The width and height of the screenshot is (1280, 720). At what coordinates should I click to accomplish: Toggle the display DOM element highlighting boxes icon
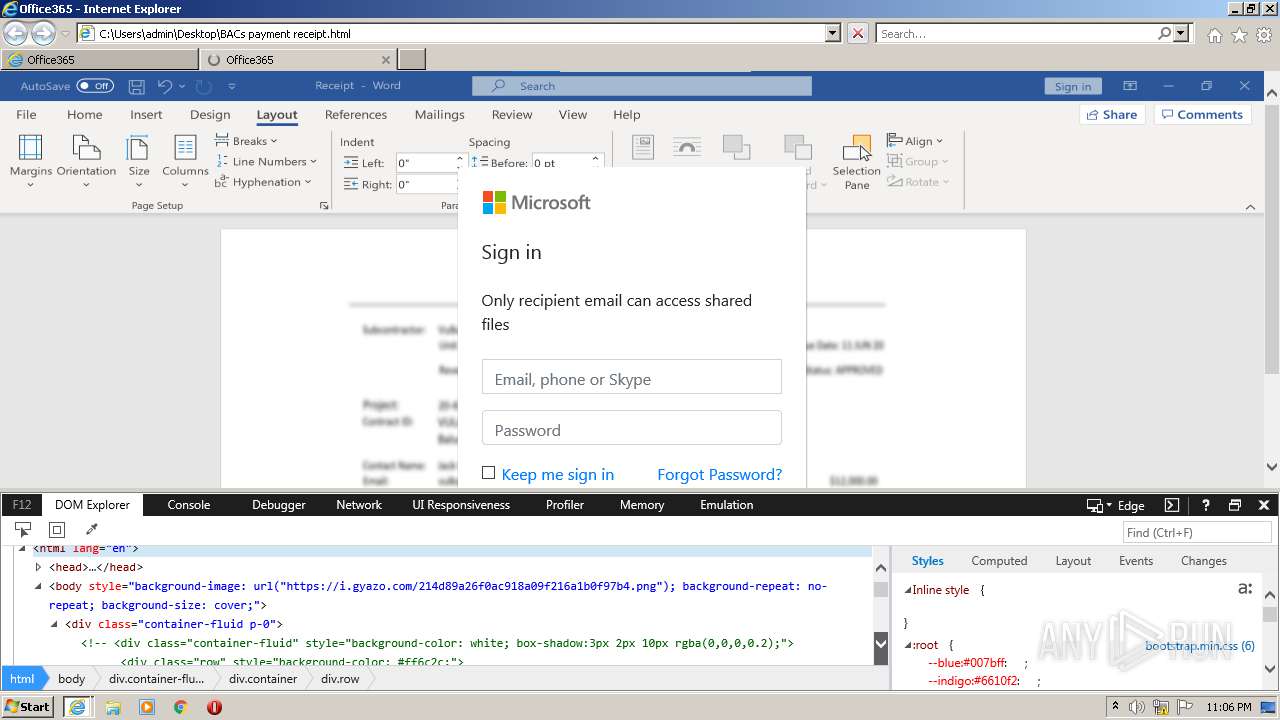(x=57, y=530)
